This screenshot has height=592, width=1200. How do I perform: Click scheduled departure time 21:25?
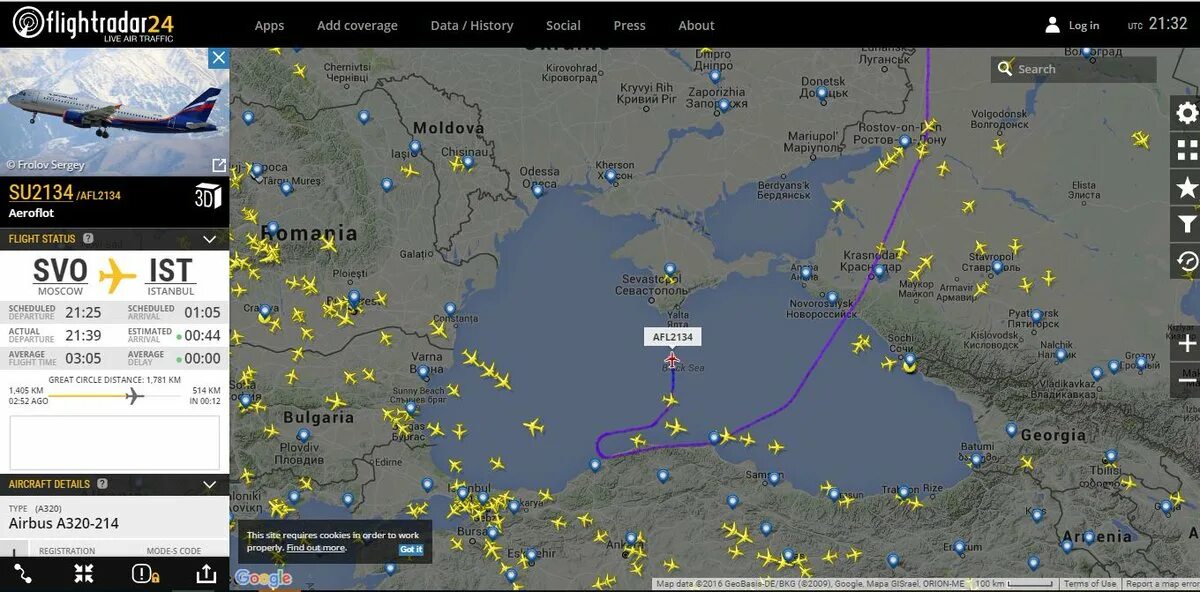click(83, 312)
